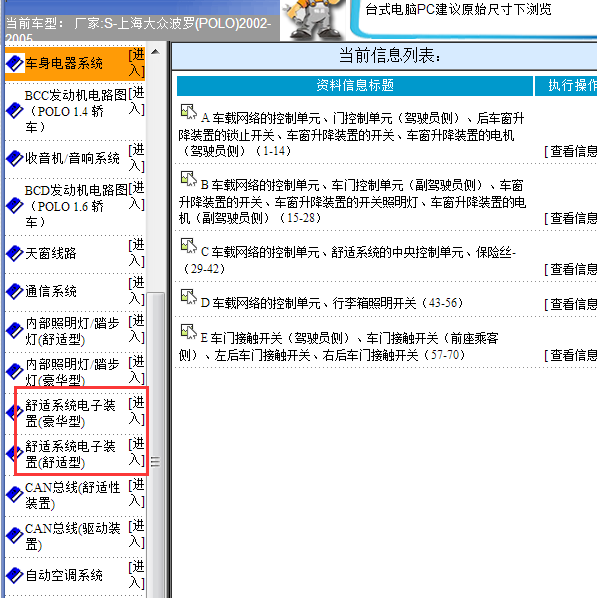Click the book icon beside CAN总线(舒适性装置)

tap(15, 495)
